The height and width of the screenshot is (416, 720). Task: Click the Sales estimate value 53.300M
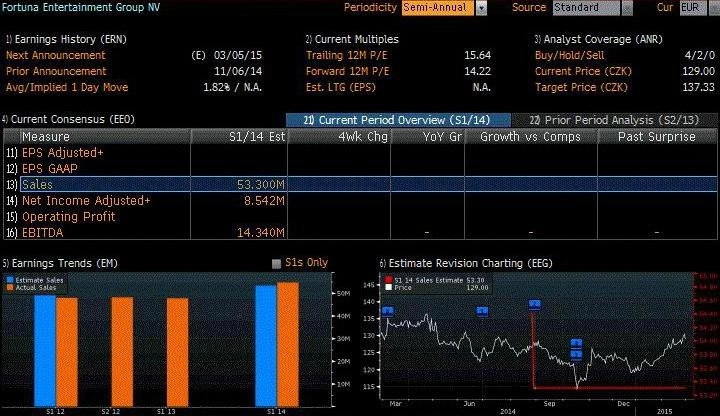(261, 185)
